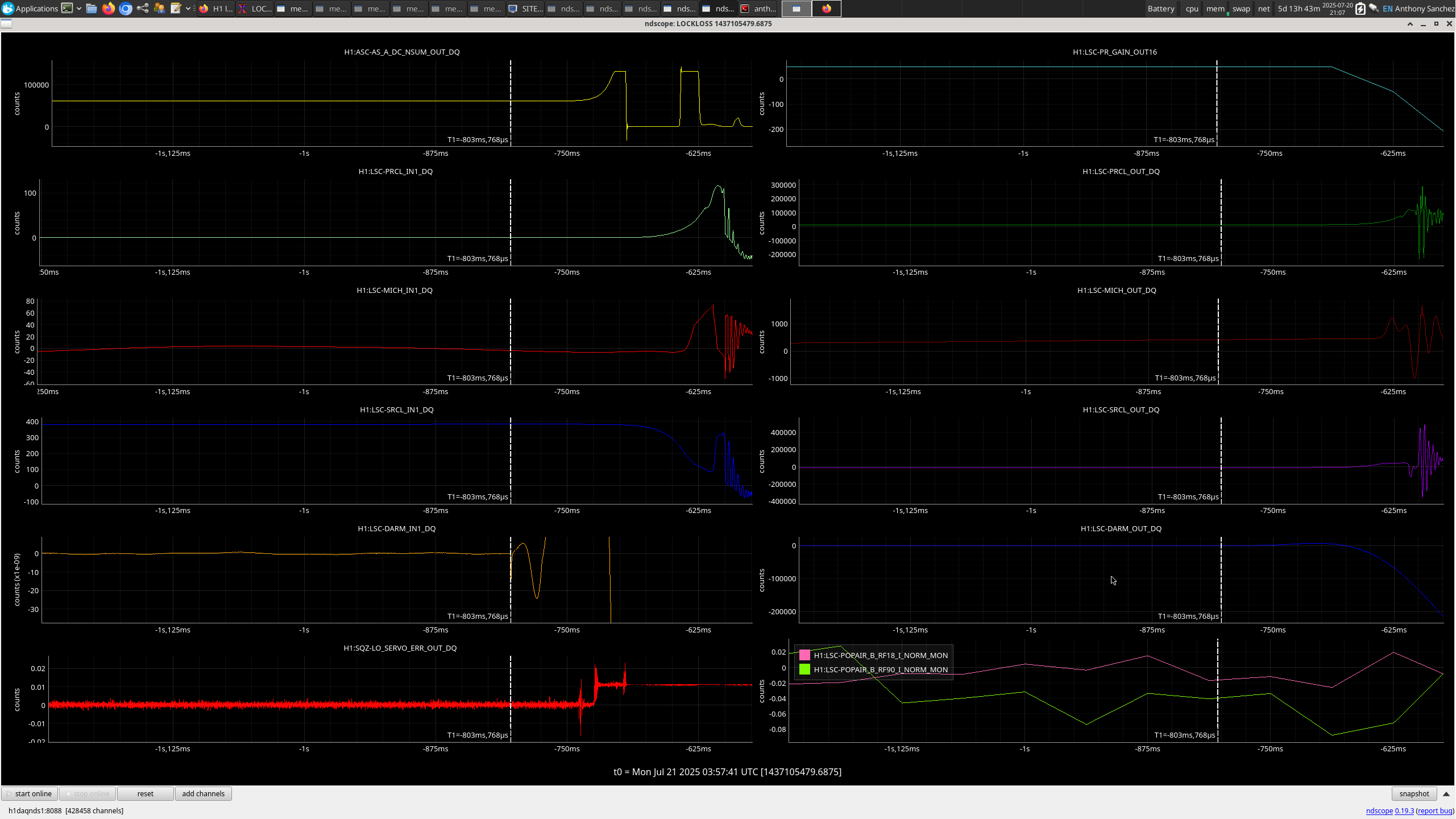The width and height of the screenshot is (1456, 819).
Task: Open the file manager folder icon
Action: (x=92, y=9)
